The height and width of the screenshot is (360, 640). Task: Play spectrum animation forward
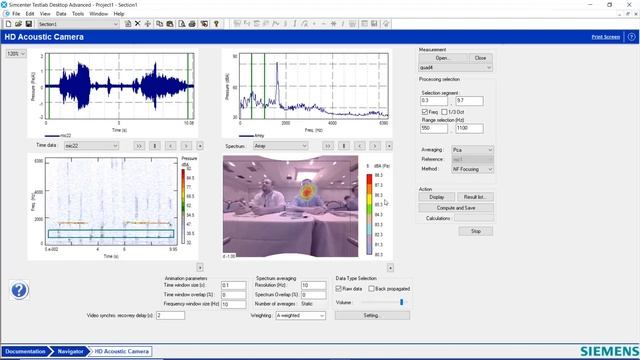pos(328,146)
